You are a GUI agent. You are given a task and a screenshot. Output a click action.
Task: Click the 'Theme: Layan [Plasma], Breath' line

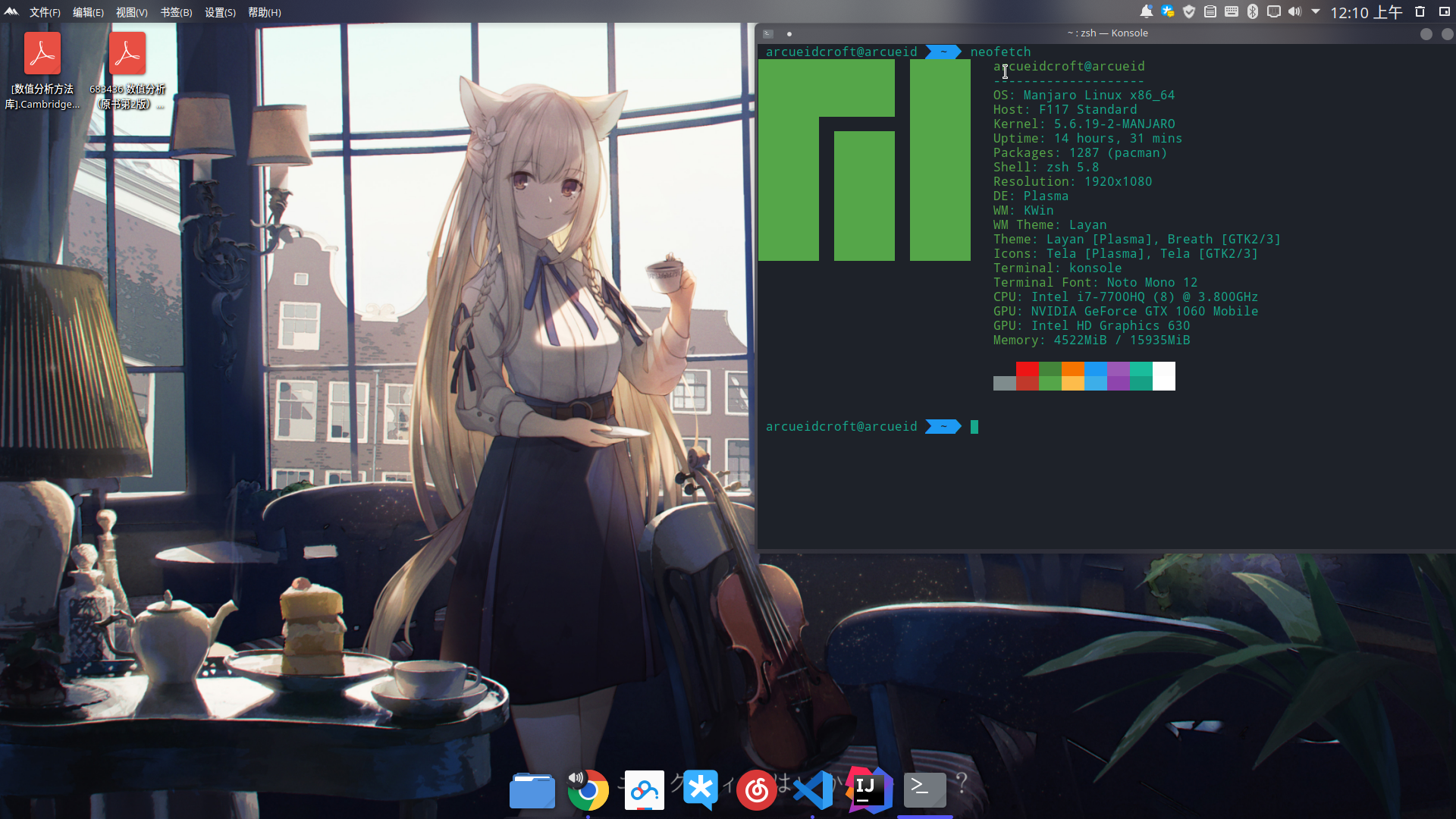1137,239
